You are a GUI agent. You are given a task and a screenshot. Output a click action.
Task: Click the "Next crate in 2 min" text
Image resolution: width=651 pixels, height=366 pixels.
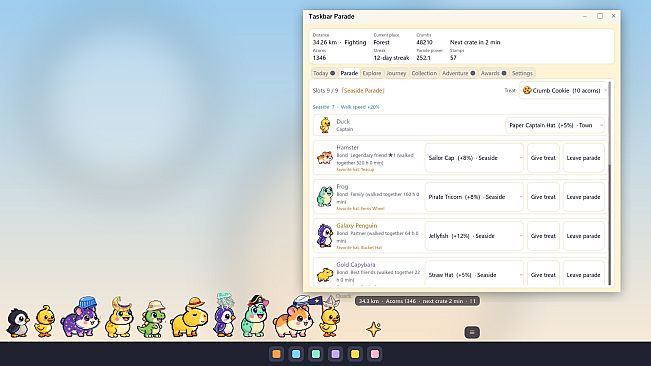pos(475,42)
